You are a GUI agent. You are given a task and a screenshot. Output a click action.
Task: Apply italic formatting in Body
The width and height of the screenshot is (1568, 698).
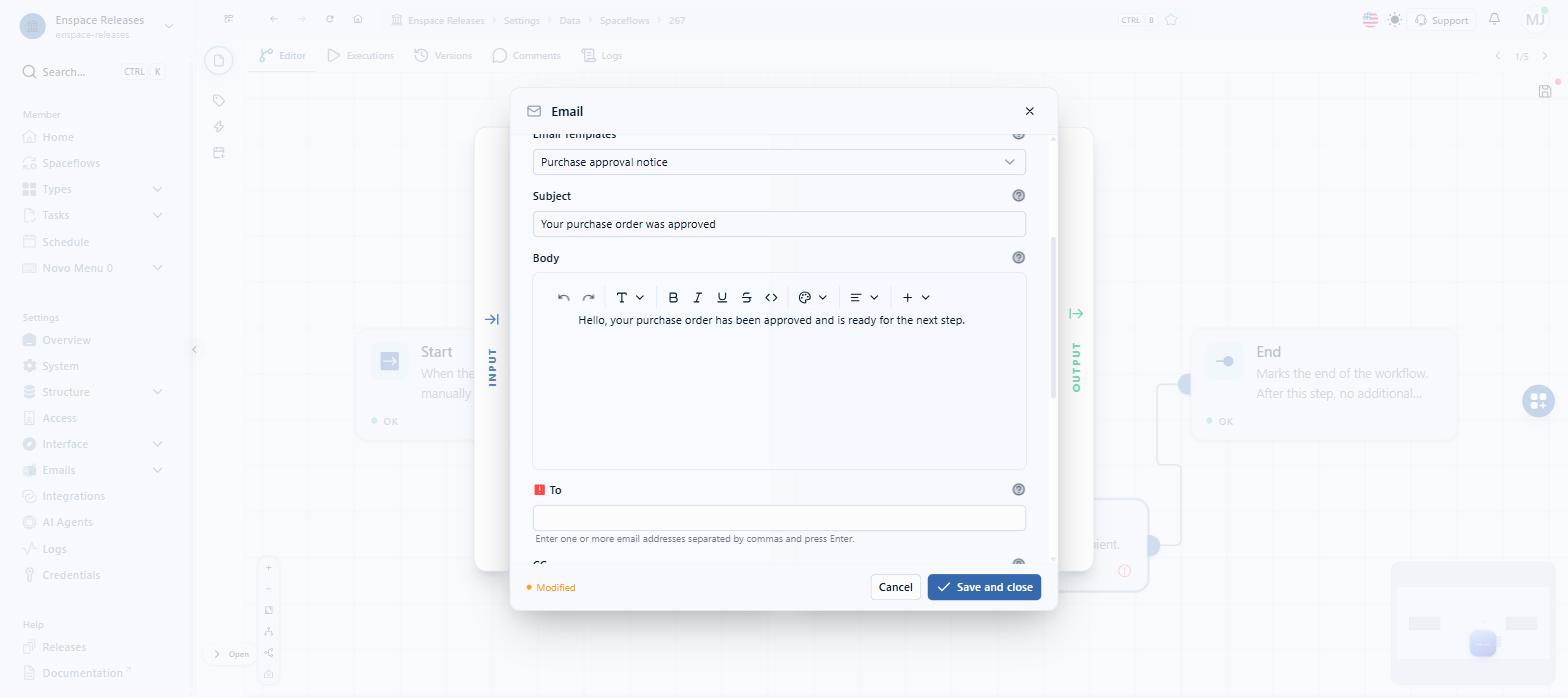click(697, 297)
